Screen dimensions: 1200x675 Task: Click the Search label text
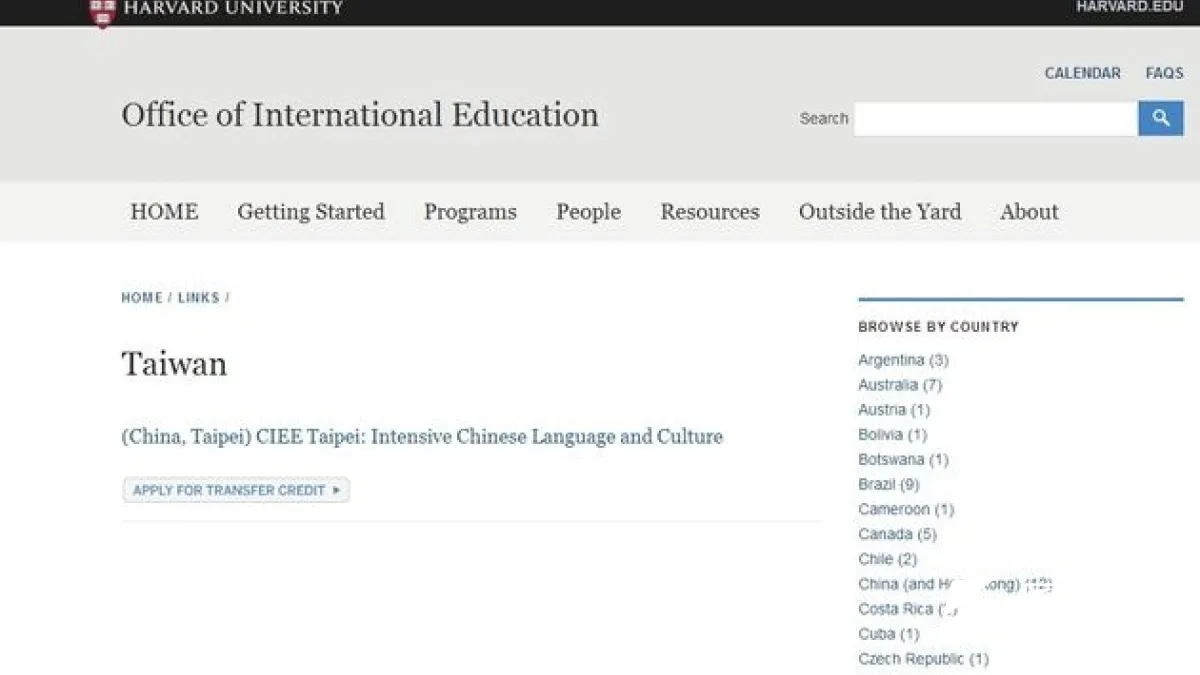coord(824,118)
